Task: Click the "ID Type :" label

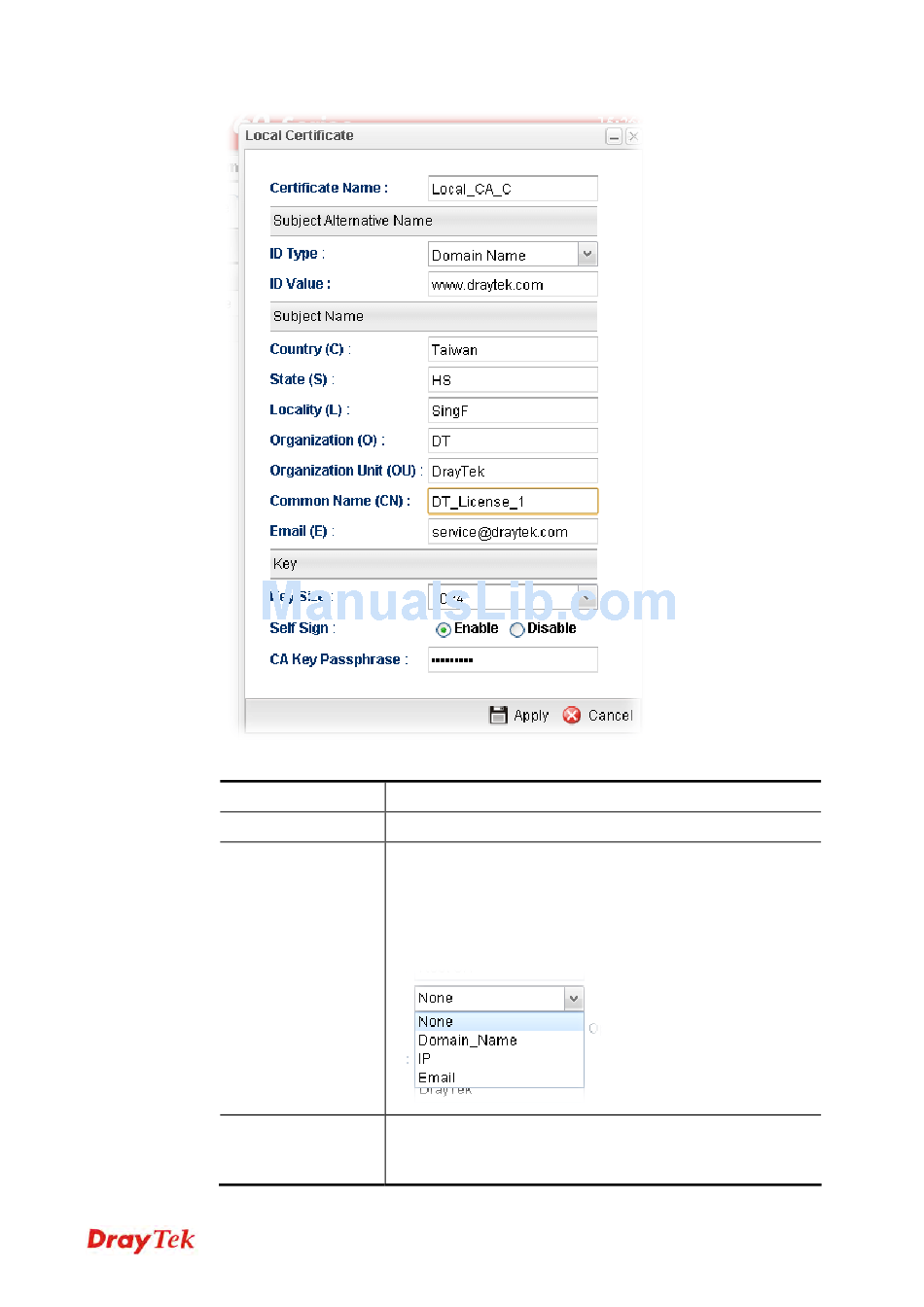Action: coord(298,255)
